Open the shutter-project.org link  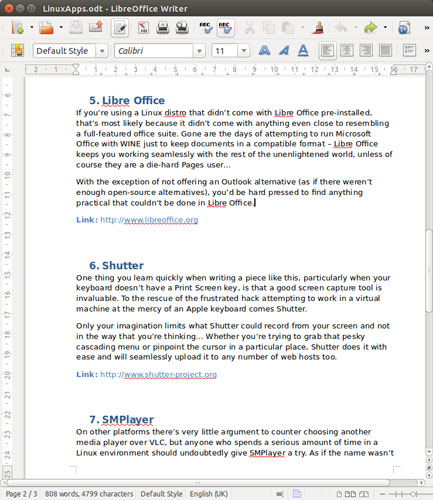tap(158, 375)
